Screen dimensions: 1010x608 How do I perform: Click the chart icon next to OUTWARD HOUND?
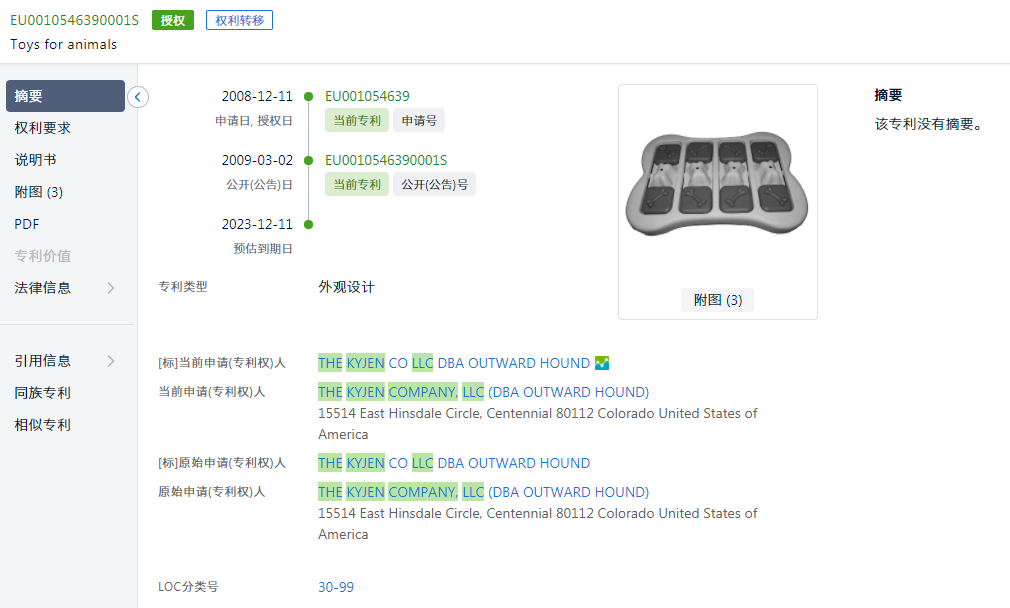(x=602, y=363)
